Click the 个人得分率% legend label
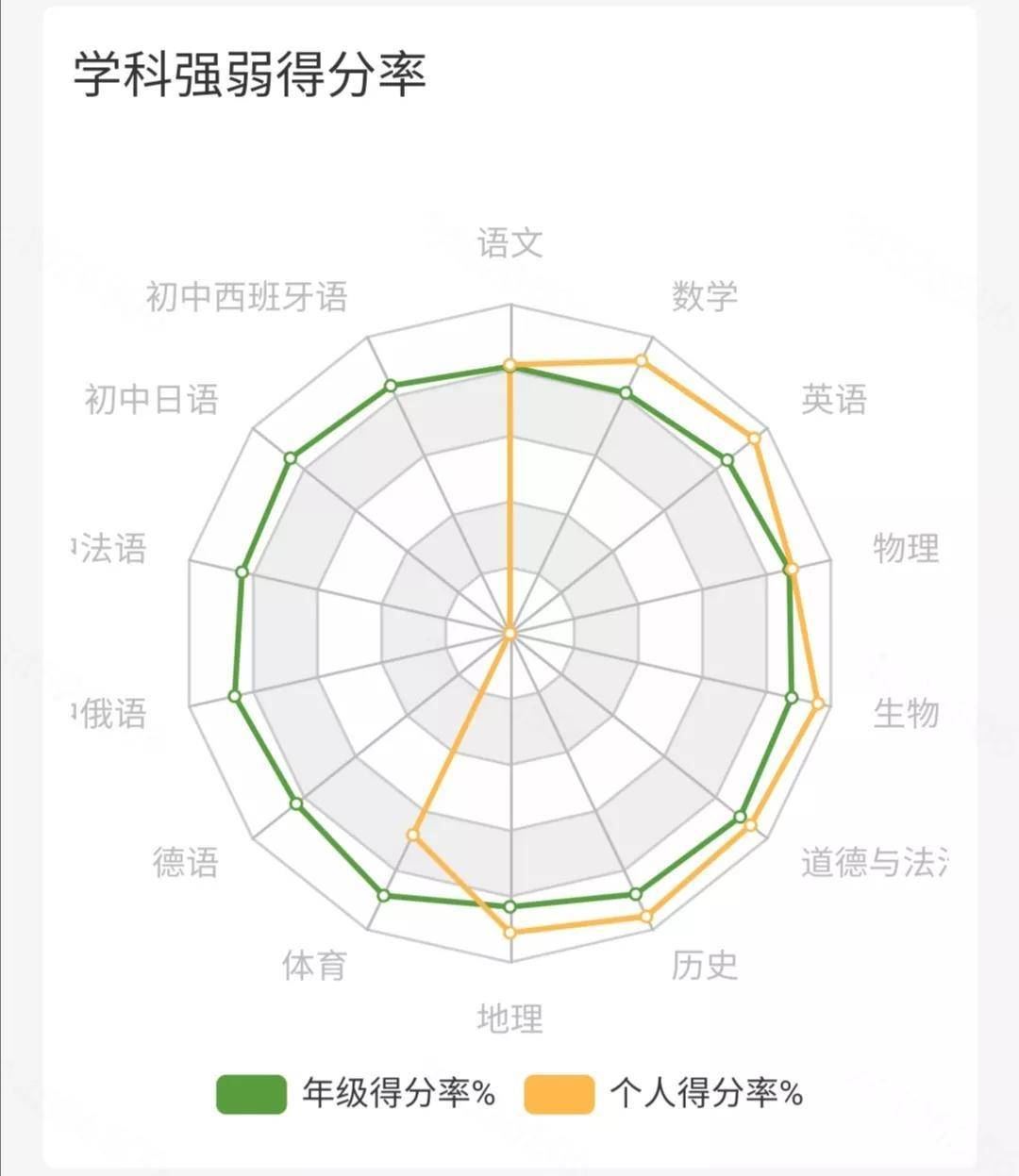Screen dimensions: 1019x1176 [707, 1094]
